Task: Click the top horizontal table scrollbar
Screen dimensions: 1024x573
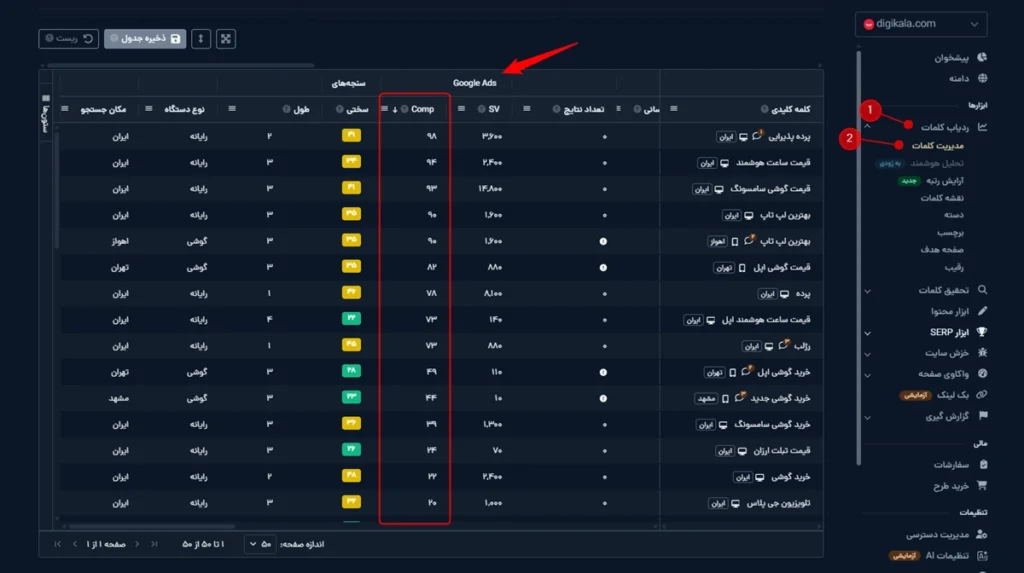Action: pyautogui.click(x=180, y=65)
